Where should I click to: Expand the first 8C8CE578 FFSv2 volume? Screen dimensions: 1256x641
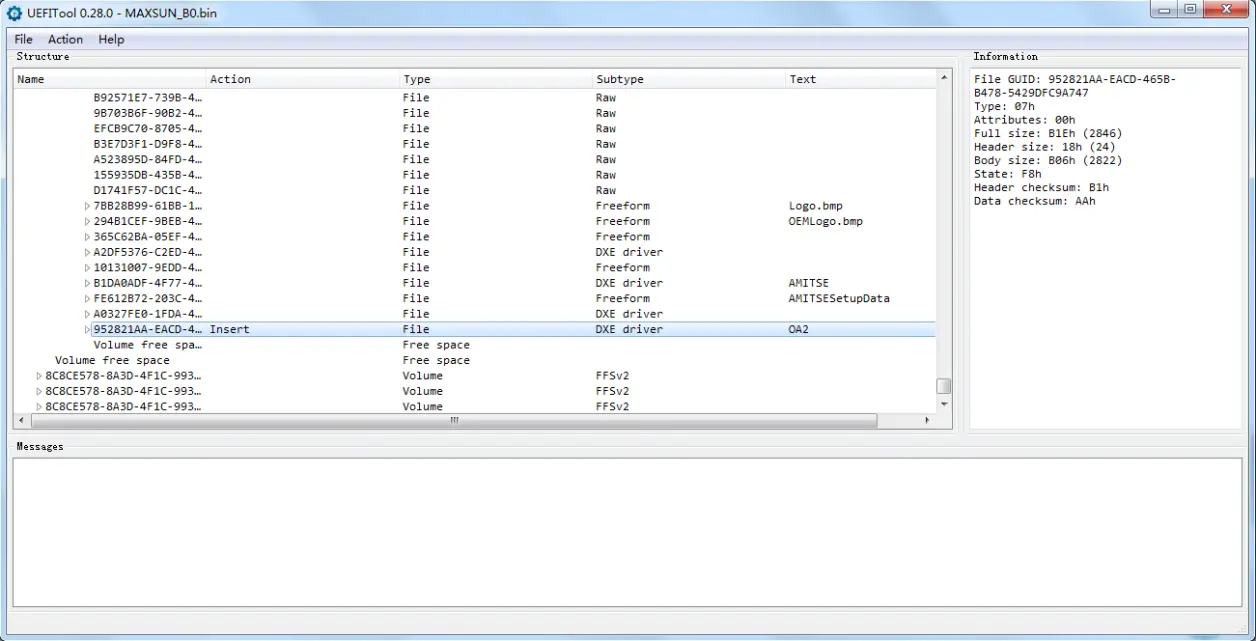coord(40,376)
